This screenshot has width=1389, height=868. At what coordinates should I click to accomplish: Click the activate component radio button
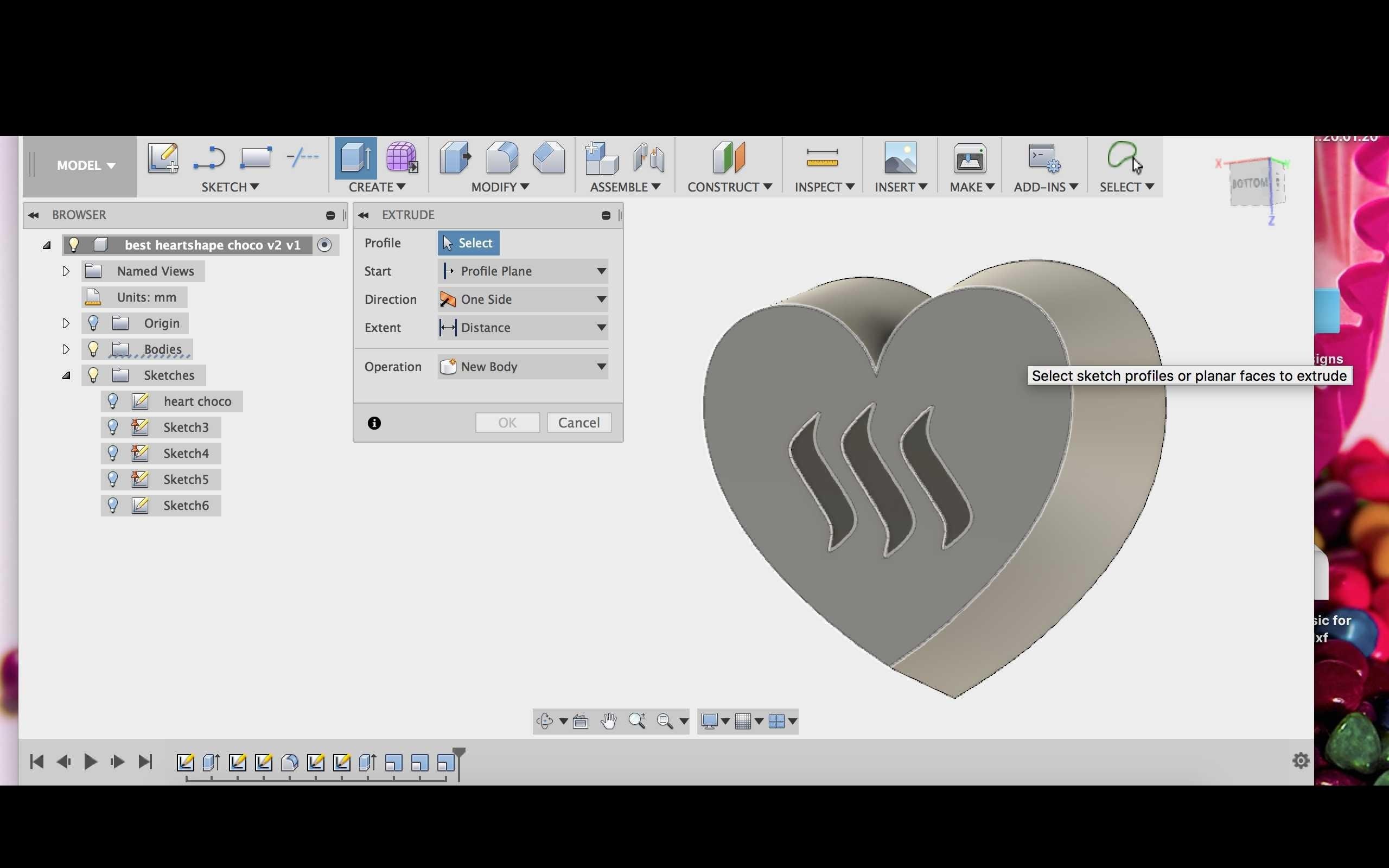(324, 245)
